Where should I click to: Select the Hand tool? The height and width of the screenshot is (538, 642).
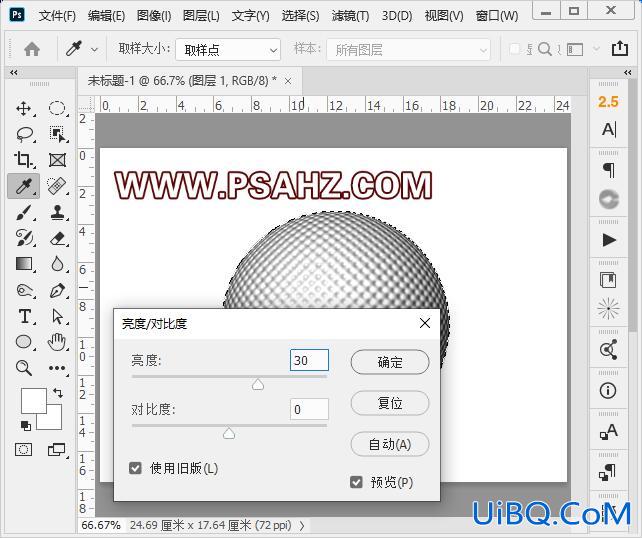click(x=57, y=342)
